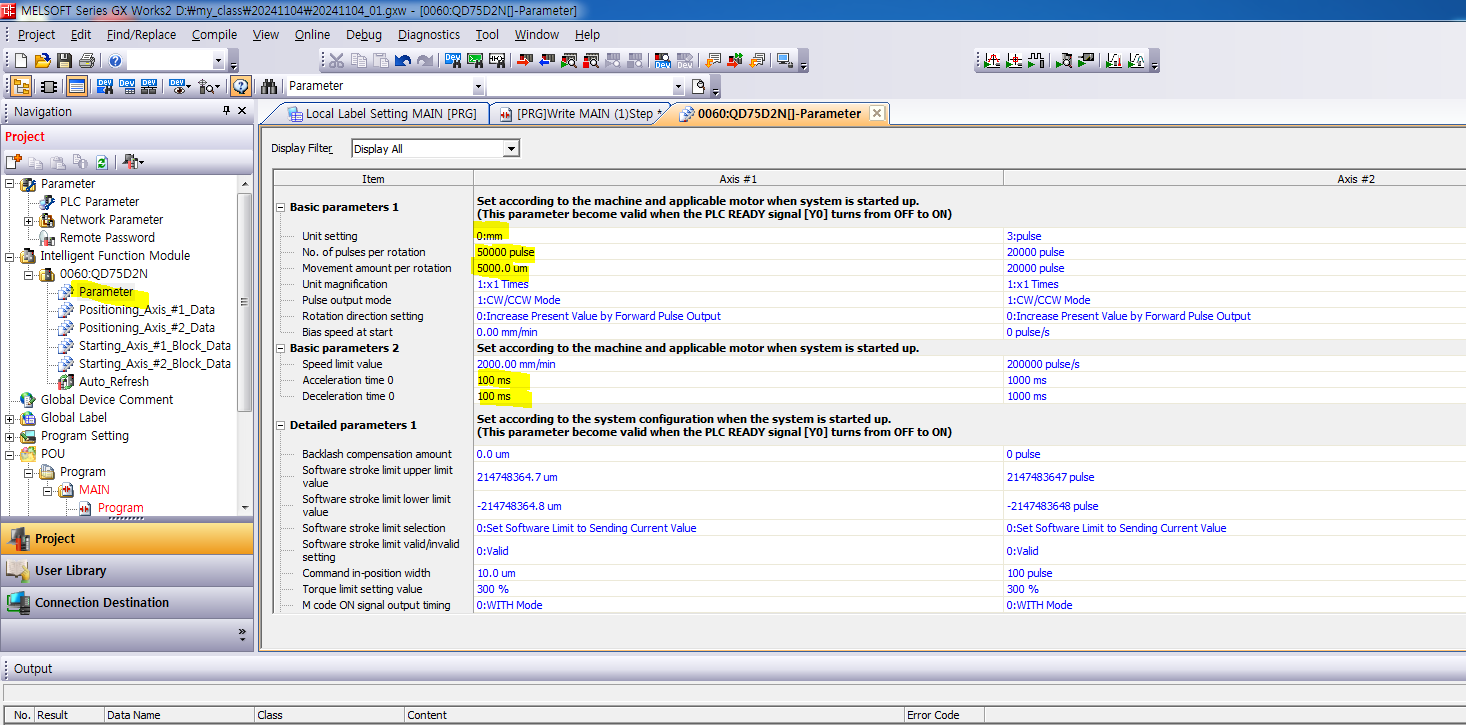Screen dimensions: 1466x725
Task: Click the Cross reference Dev icon
Action: (x=104, y=86)
